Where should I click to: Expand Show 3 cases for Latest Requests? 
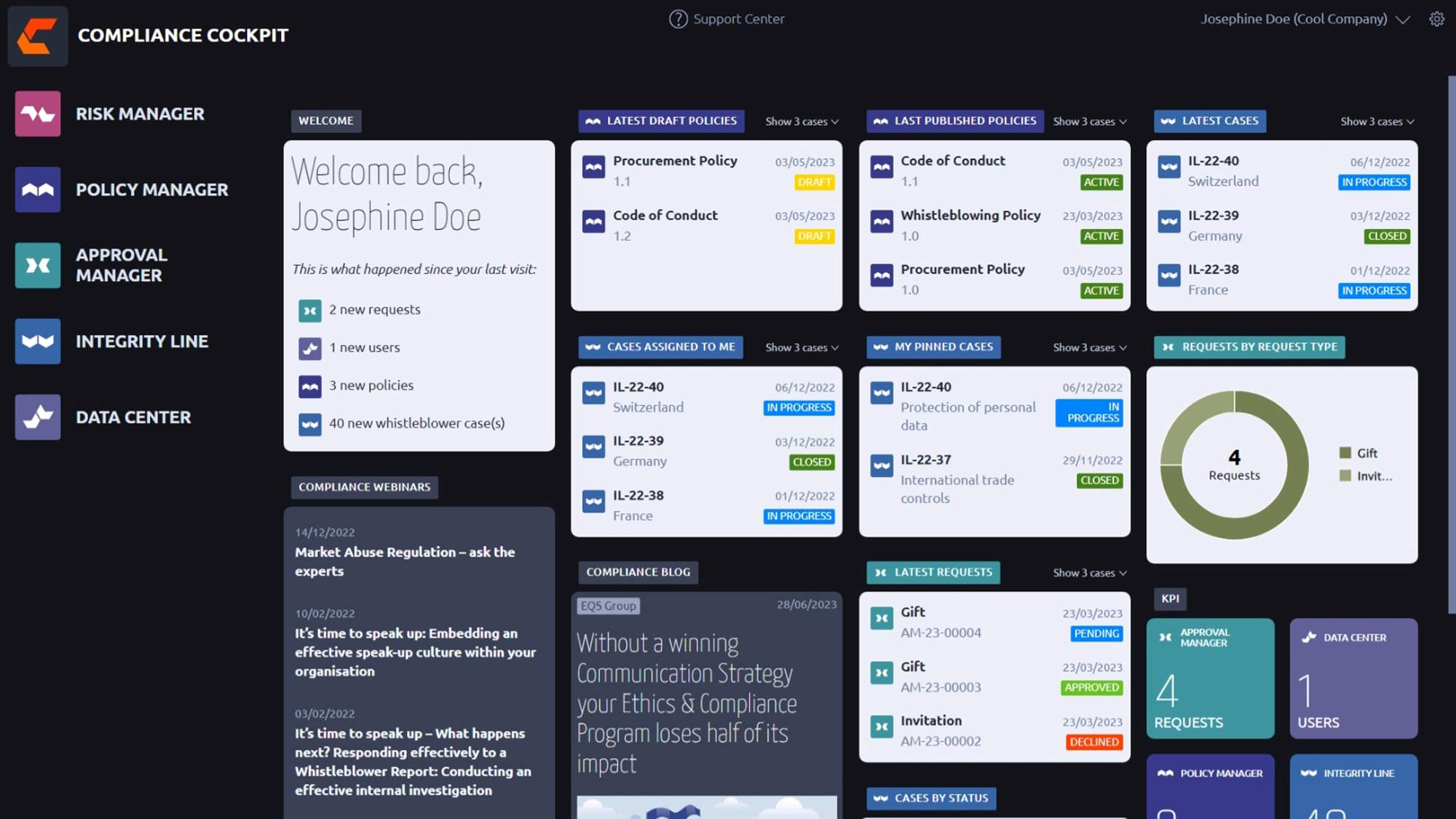(x=1089, y=573)
